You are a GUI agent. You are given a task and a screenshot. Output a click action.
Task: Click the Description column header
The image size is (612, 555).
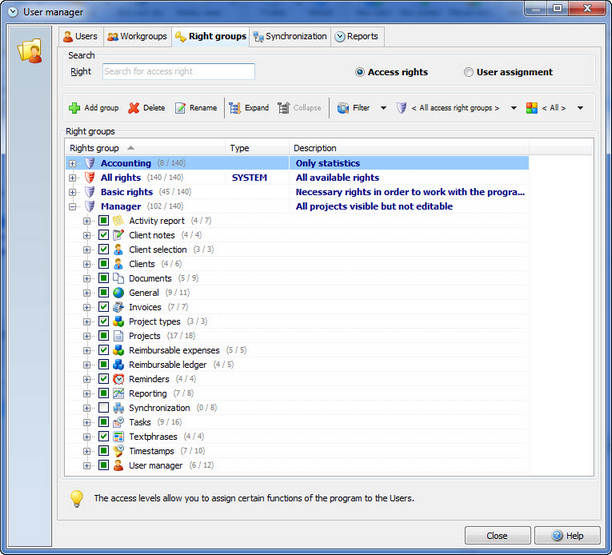pos(409,148)
